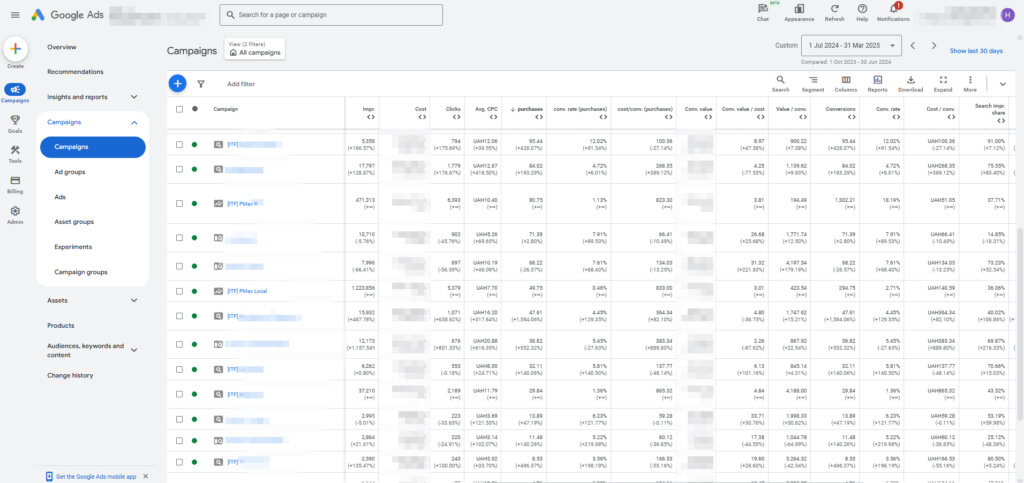Open Change history page
The image size is (1024, 483).
point(70,375)
